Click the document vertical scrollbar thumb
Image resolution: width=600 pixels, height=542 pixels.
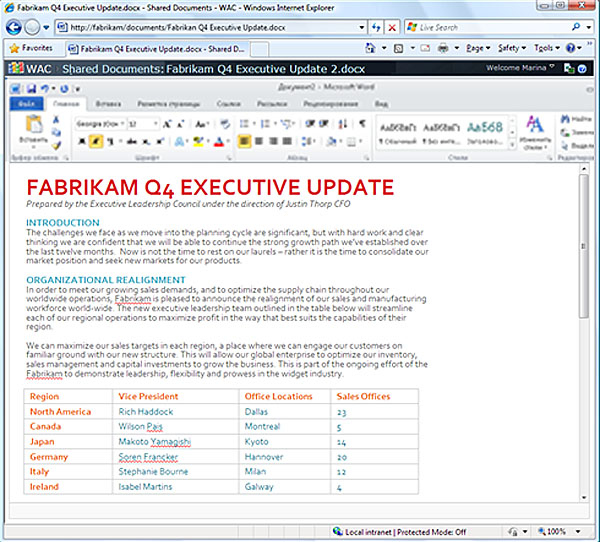584,246
